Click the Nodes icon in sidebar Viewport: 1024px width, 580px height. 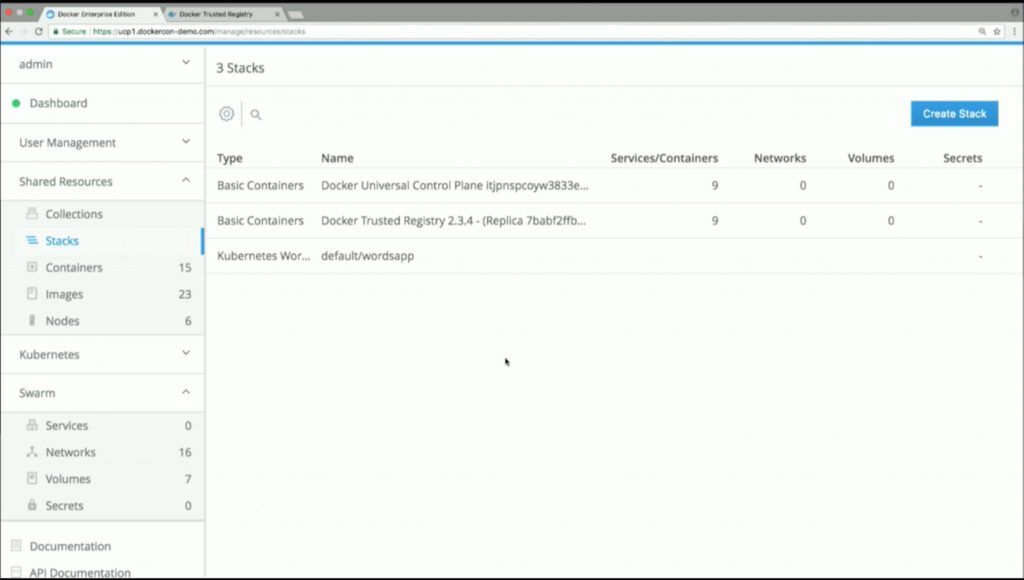(31, 320)
